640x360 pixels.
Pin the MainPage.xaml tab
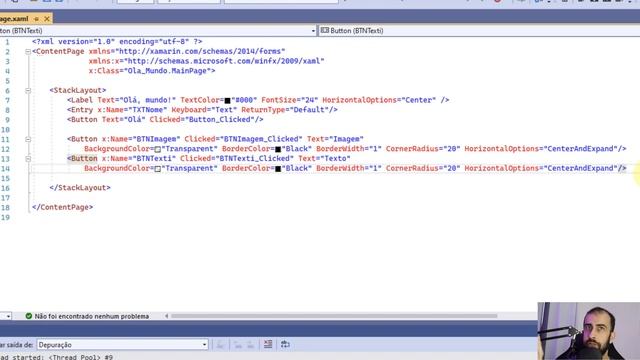coord(36,19)
